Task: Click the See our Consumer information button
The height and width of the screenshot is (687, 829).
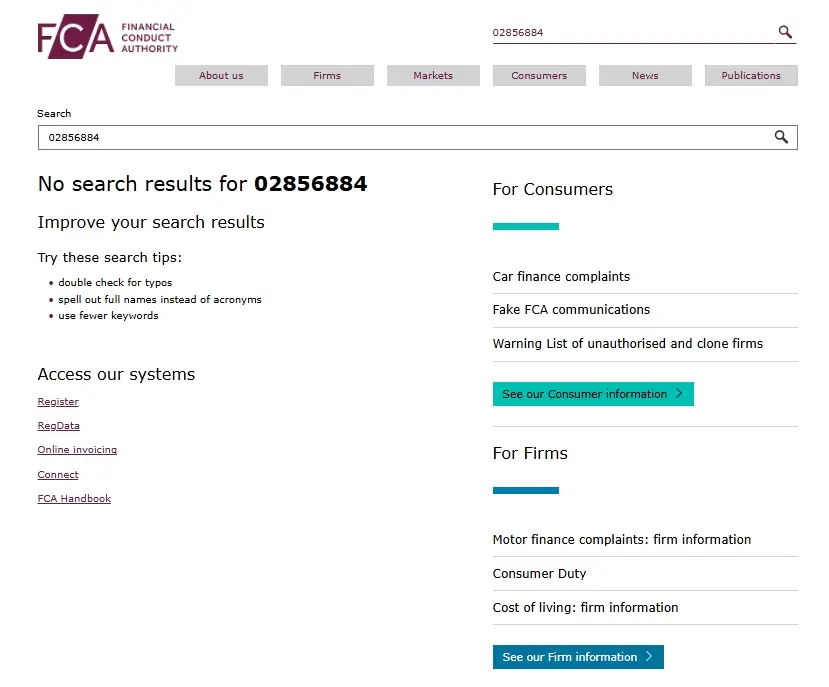Action: (593, 394)
